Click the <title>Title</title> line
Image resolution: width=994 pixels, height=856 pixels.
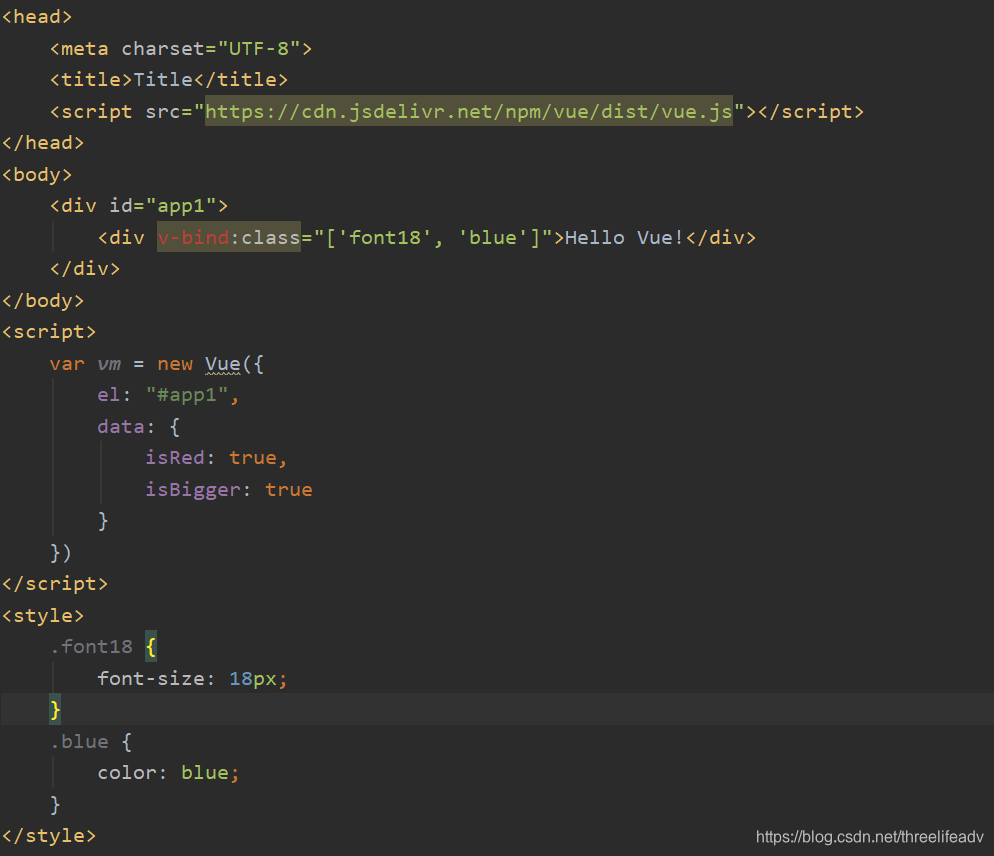coord(169,80)
